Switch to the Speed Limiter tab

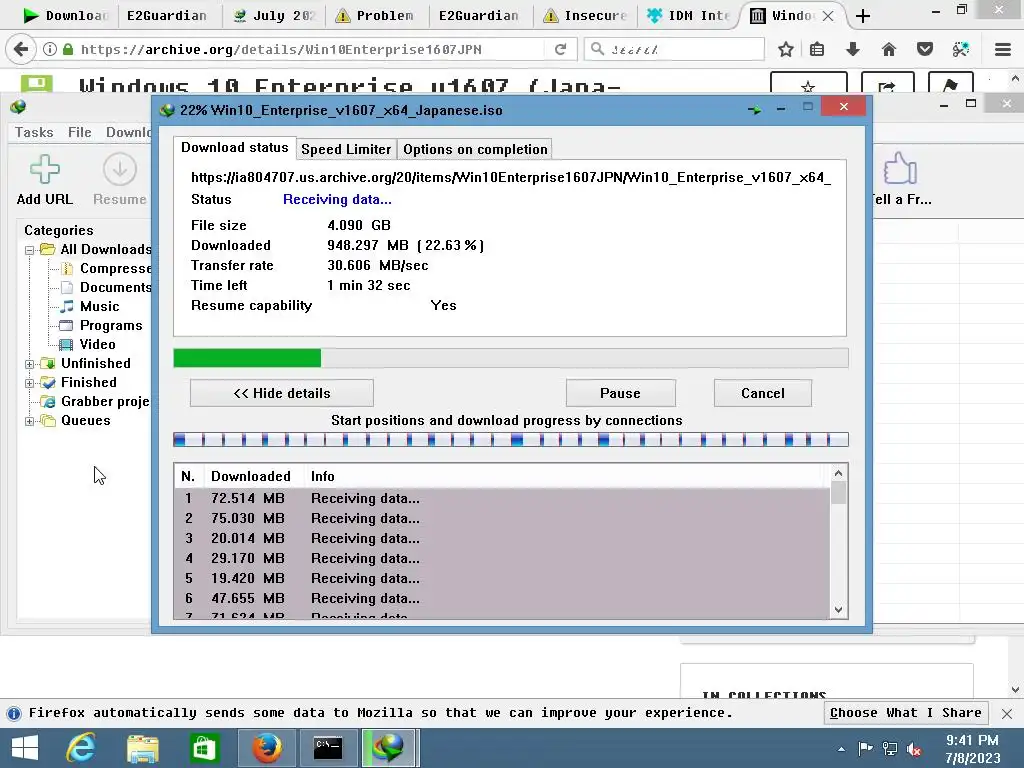346,150
